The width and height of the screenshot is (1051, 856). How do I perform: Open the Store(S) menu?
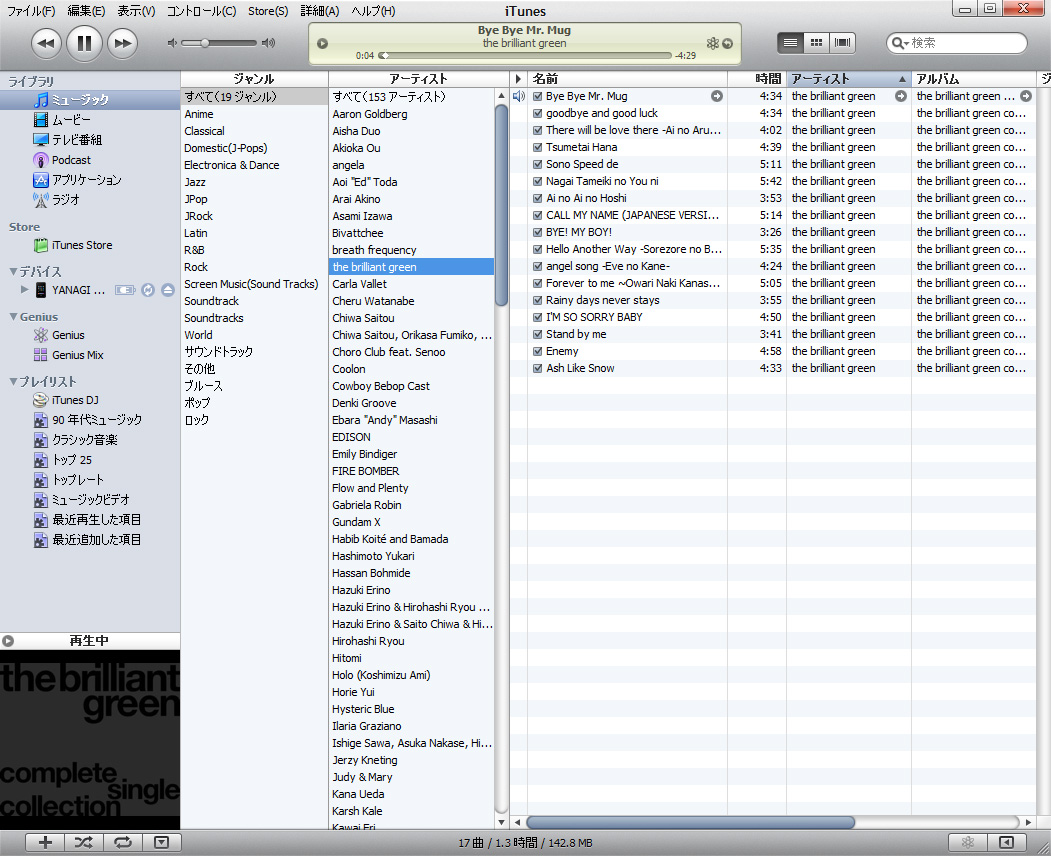[x=268, y=11]
